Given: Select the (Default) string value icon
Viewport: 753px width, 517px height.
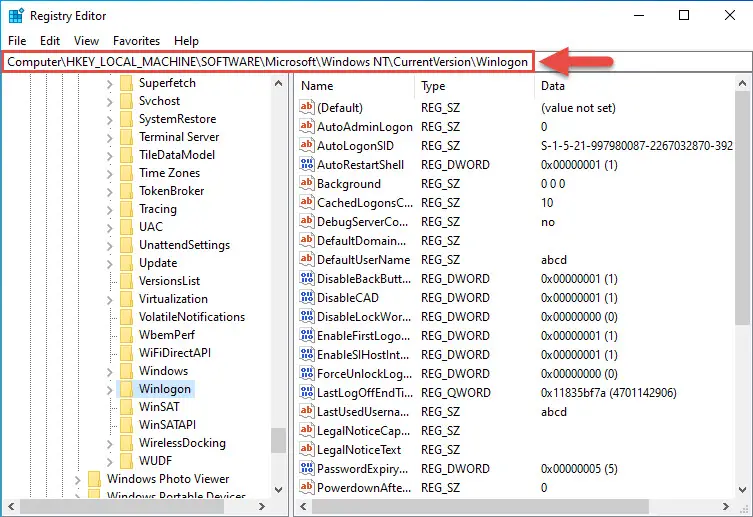Looking at the screenshot, I should [x=306, y=107].
